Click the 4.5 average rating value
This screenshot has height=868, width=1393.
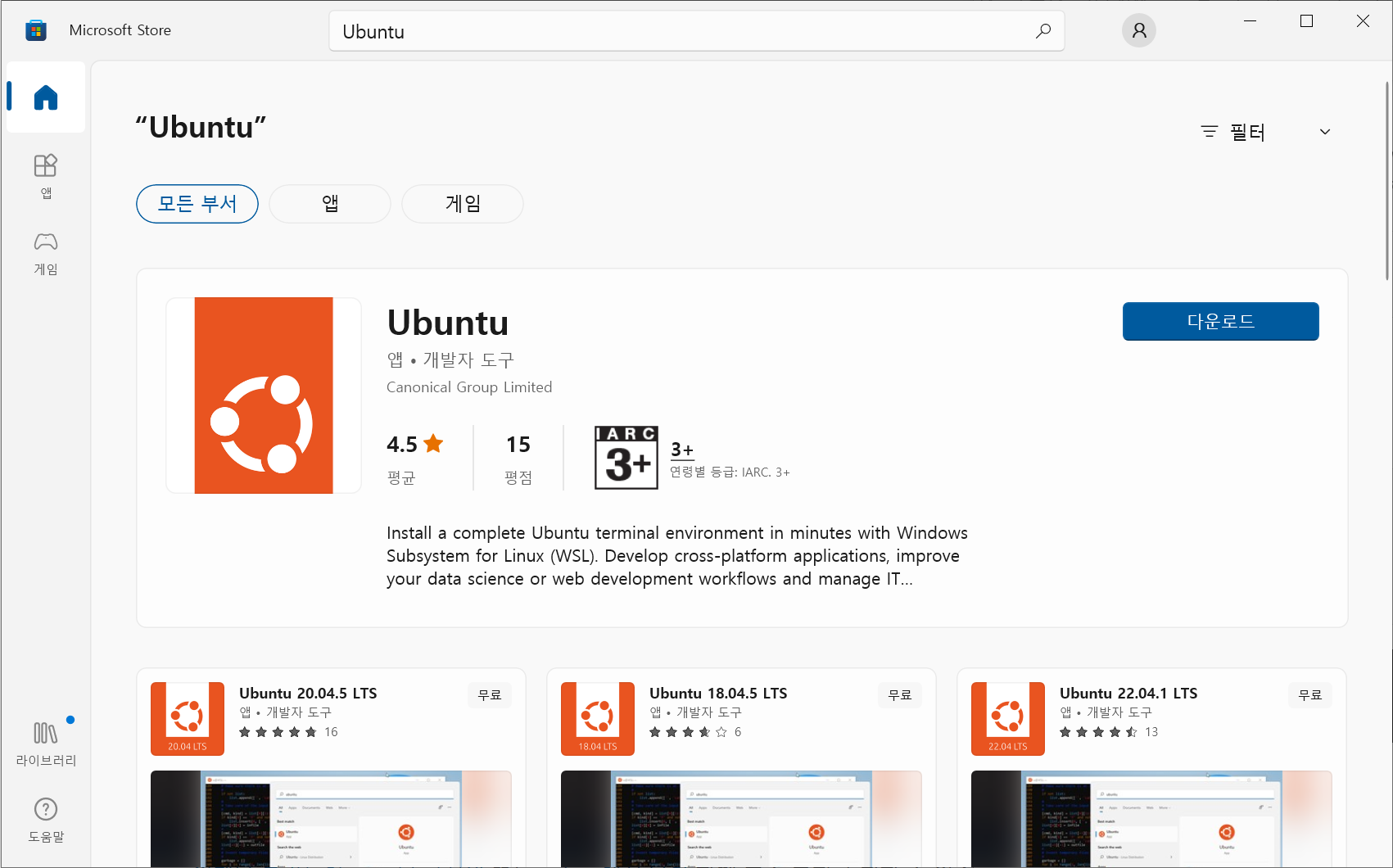click(x=402, y=444)
